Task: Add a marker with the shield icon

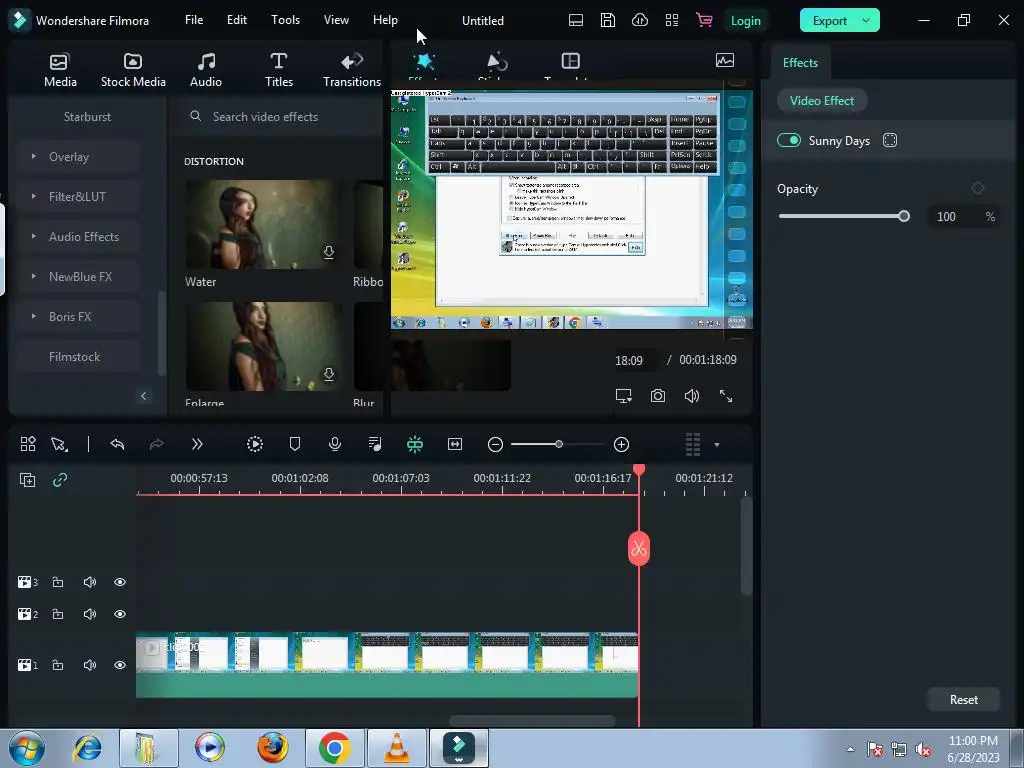Action: pyautogui.click(x=295, y=444)
